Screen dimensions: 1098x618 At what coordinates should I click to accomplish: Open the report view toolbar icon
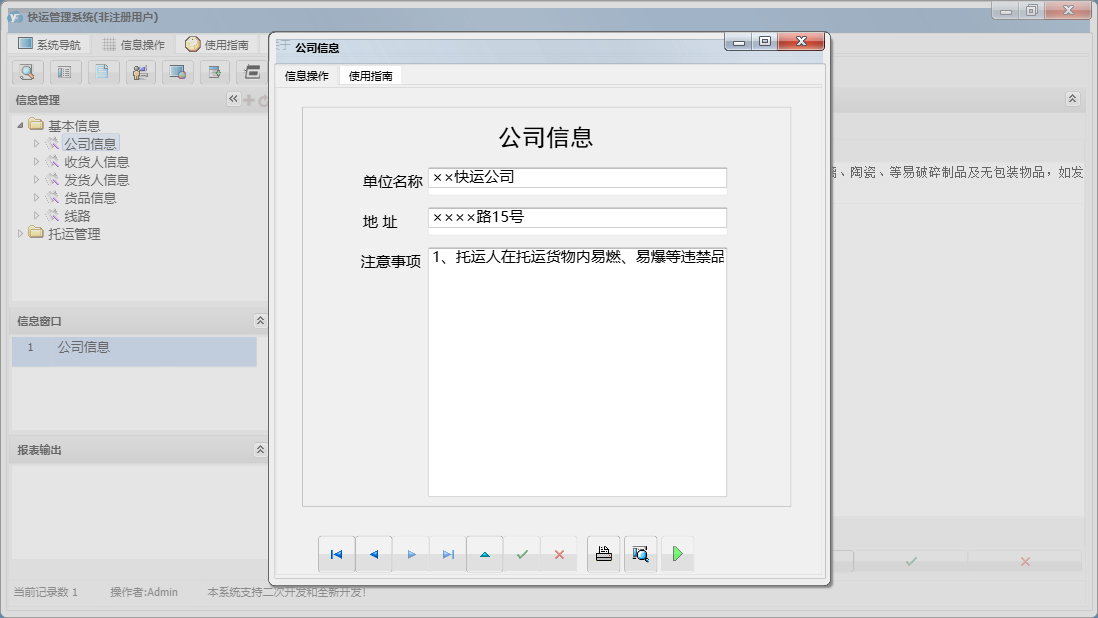(64, 72)
